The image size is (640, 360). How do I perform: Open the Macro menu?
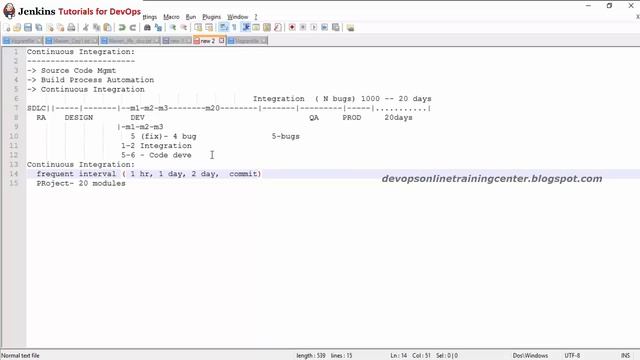coord(171,17)
